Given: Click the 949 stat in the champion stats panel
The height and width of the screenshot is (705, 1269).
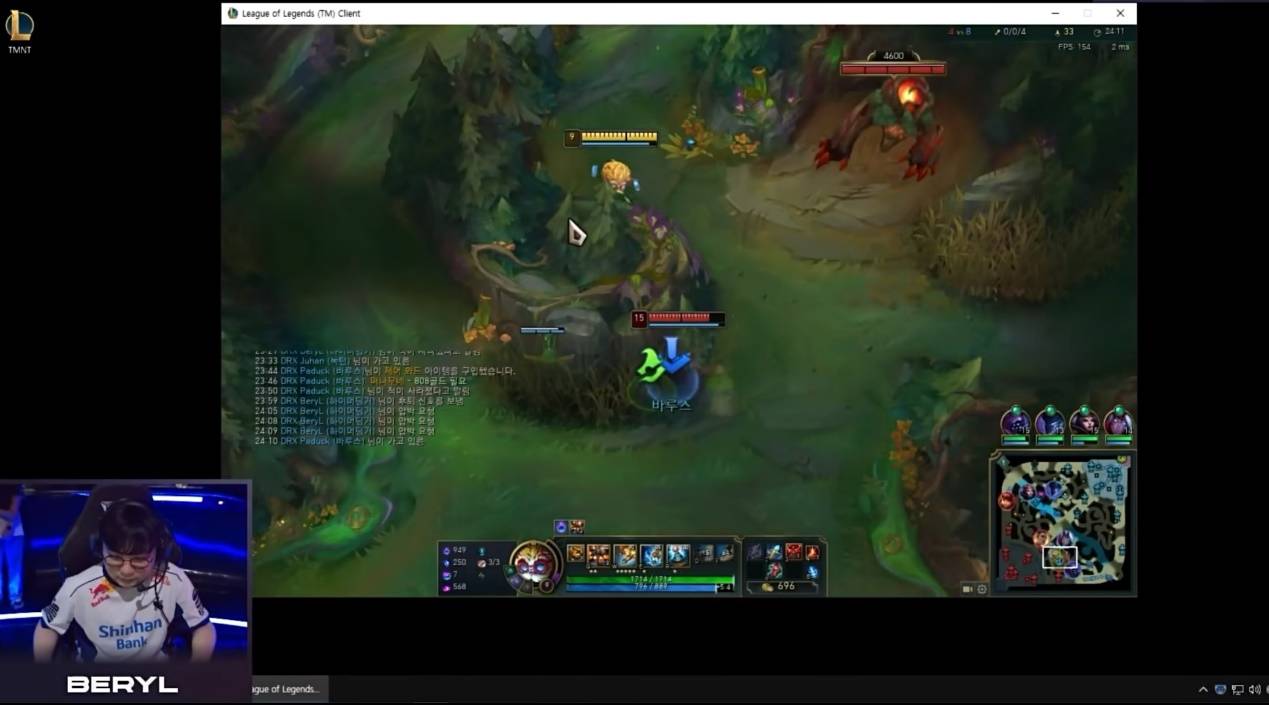Looking at the screenshot, I should click(455, 550).
